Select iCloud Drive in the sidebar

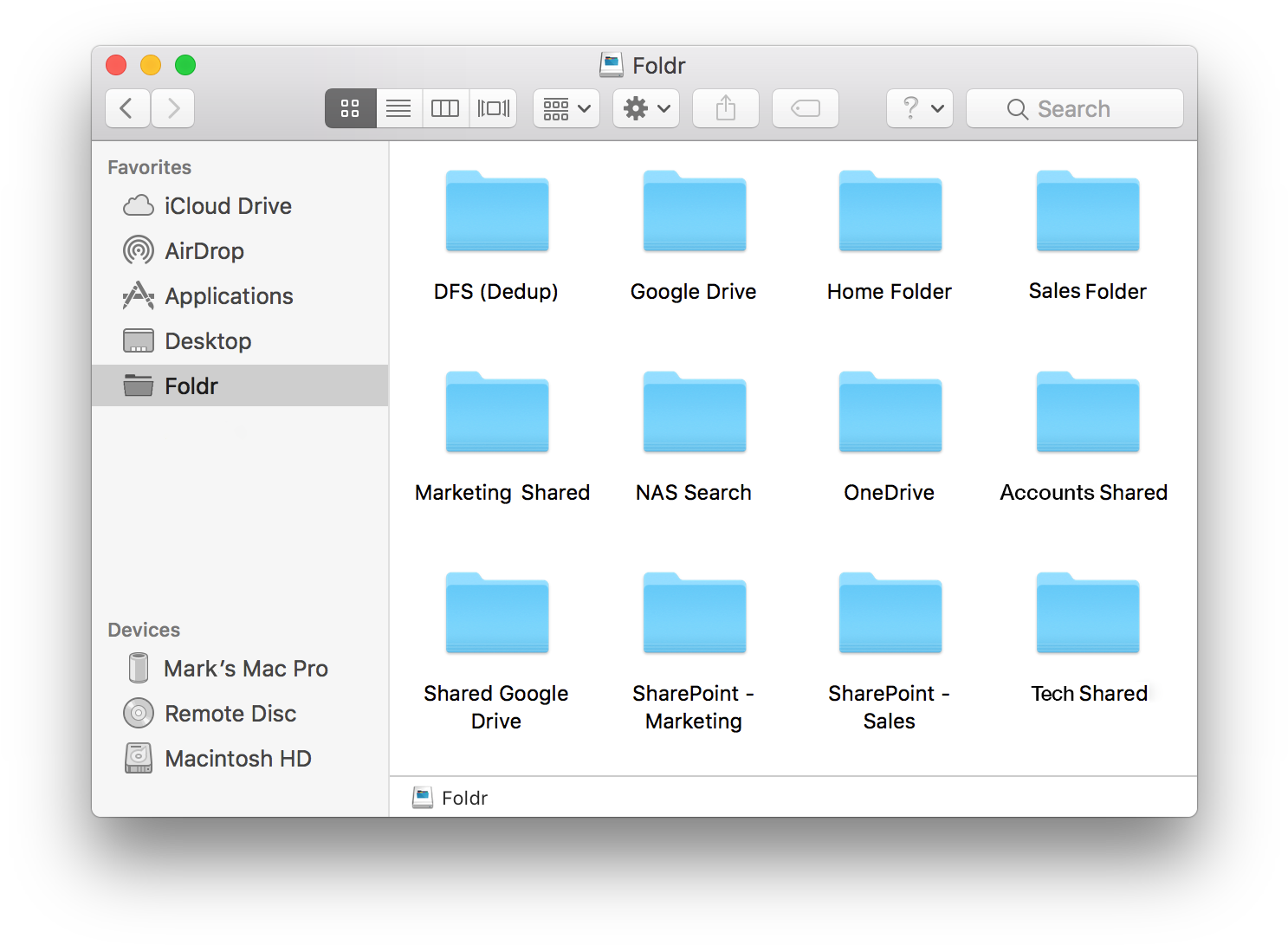tap(227, 205)
